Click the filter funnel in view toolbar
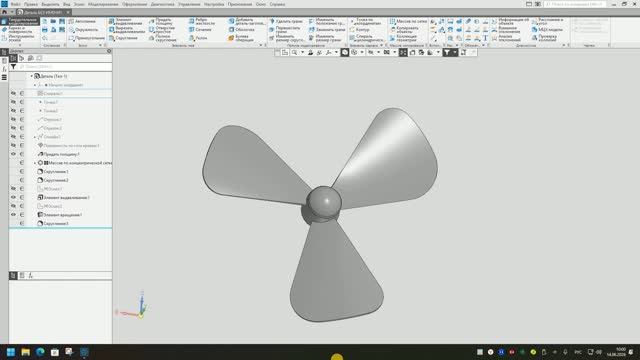The width and height of the screenshot is (640, 360). pos(447,53)
